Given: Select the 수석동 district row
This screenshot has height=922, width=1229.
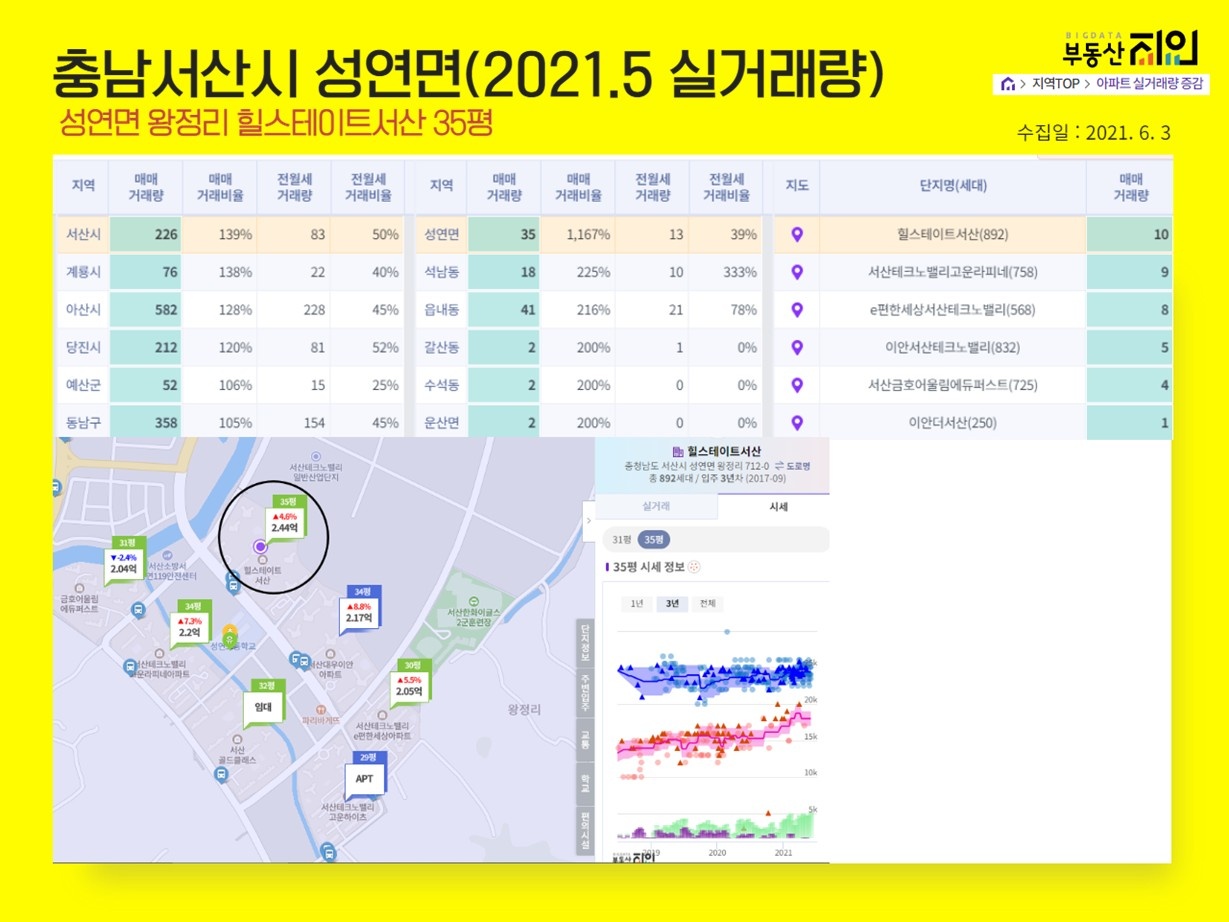Looking at the screenshot, I should pos(588,385).
